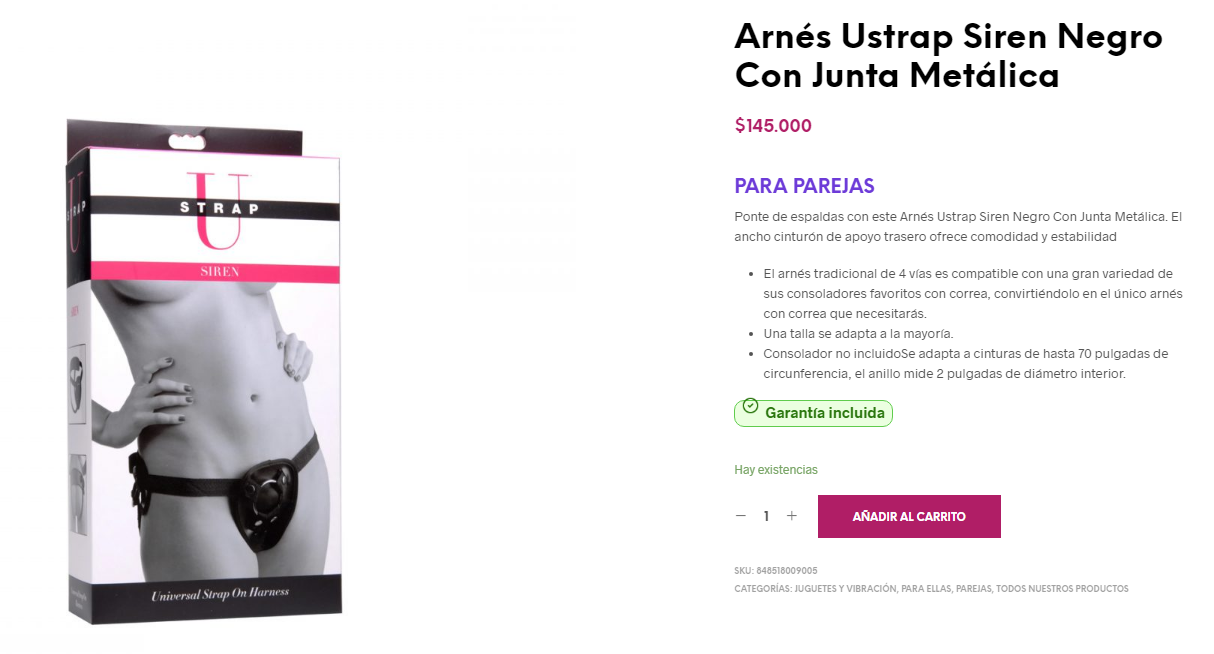Click the PARA PAREJAS heading
This screenshot has width=1214, height=654.
coord(804,186)
